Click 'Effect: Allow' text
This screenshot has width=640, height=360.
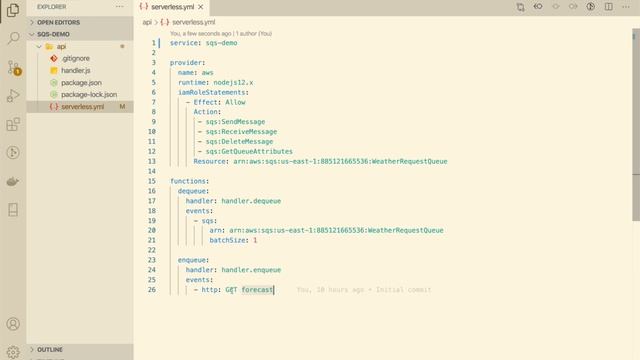pos(220,102)
